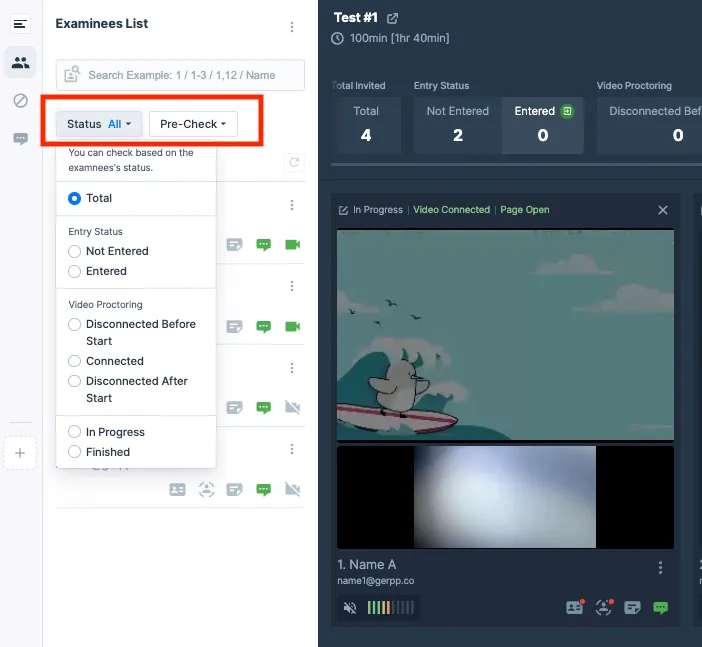702x647 pixels.
Task: Click the Test #1 title
Action: pos(356,17)
